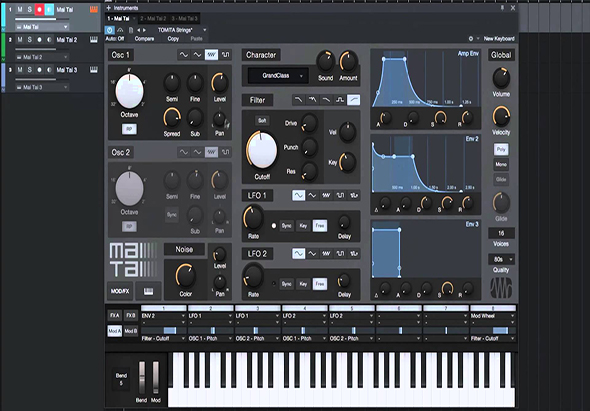The width and height of the screenshot is (590, 411).
Task: Mute the Mai Tai 2 track
Action: tap(20, 40)
